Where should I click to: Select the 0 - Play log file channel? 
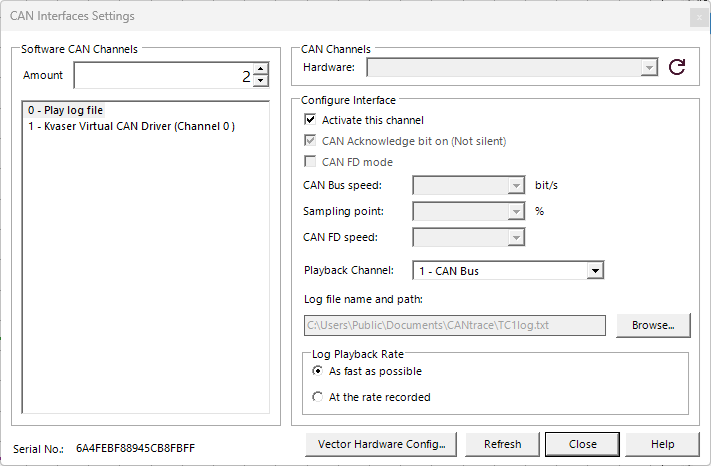(66, 110)
